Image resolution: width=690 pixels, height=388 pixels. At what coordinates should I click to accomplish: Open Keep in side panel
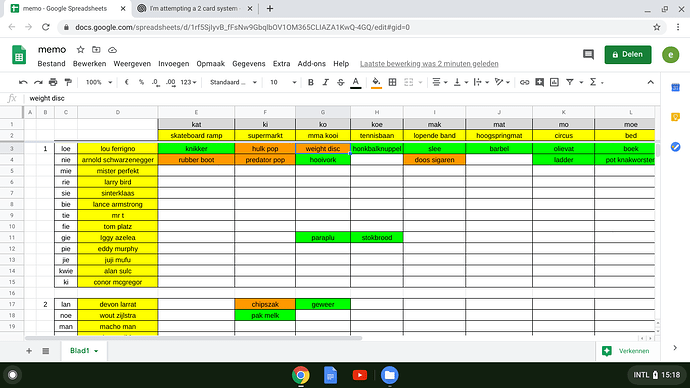click(675, 117)
